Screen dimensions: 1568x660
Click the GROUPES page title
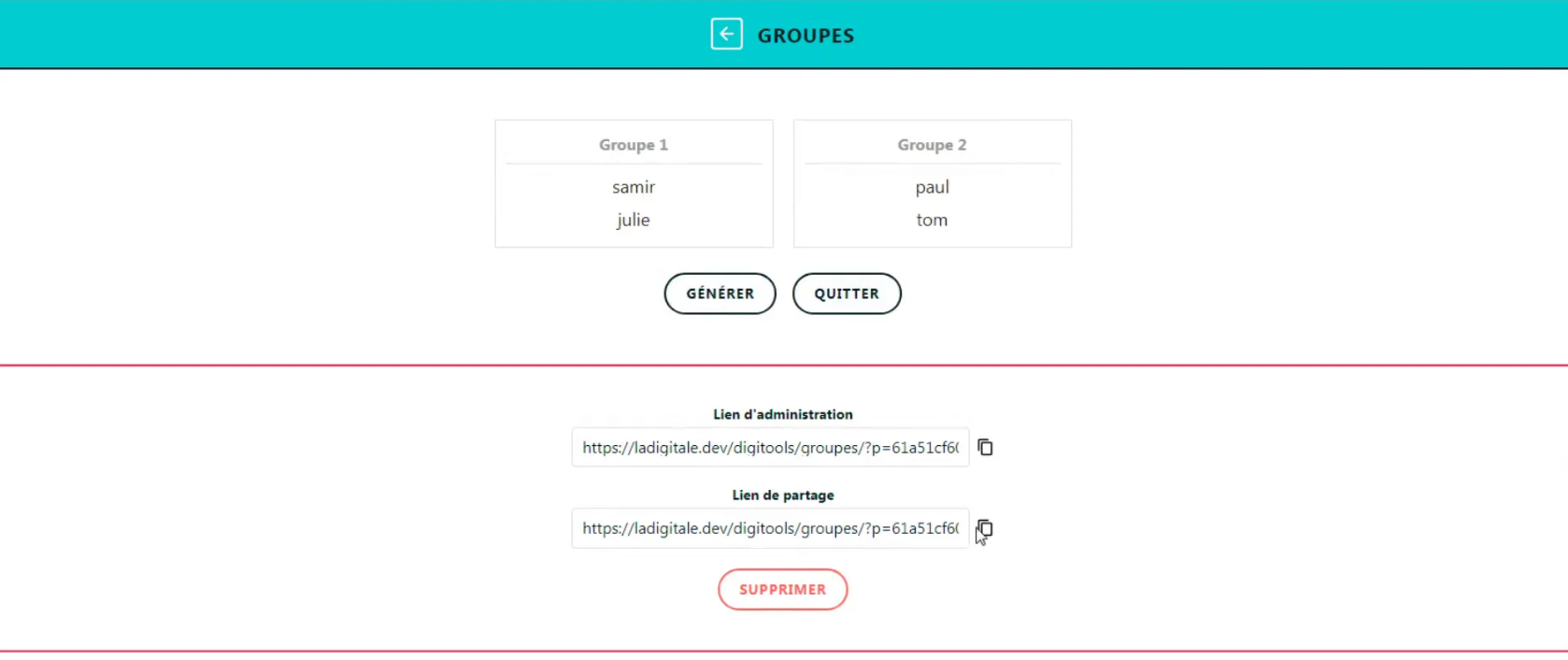805,36
